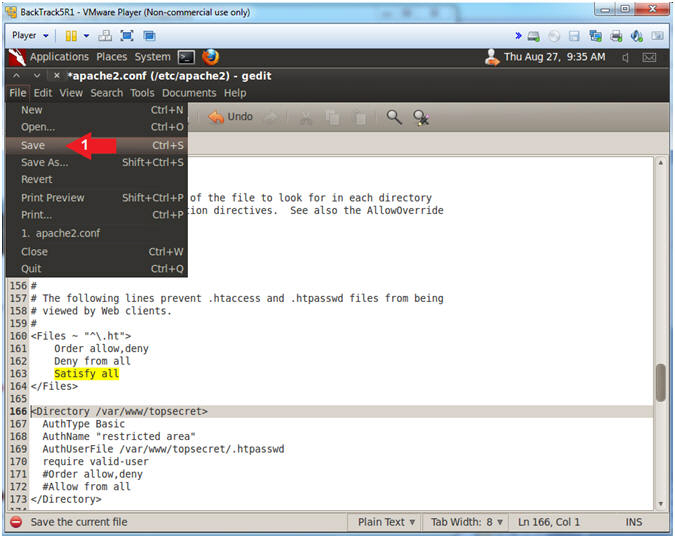Pause the VM with VMware pause icon
The image size is (675, 538).
pyautogui.click(x=71, y=36)
